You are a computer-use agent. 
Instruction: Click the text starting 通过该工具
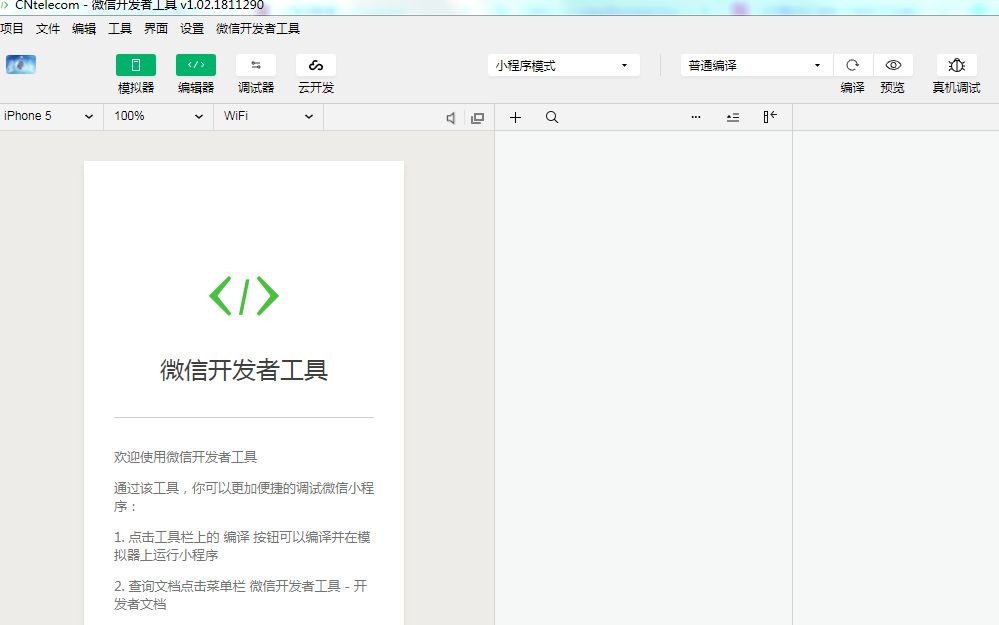pyautogui.click(x=244, y=497)
